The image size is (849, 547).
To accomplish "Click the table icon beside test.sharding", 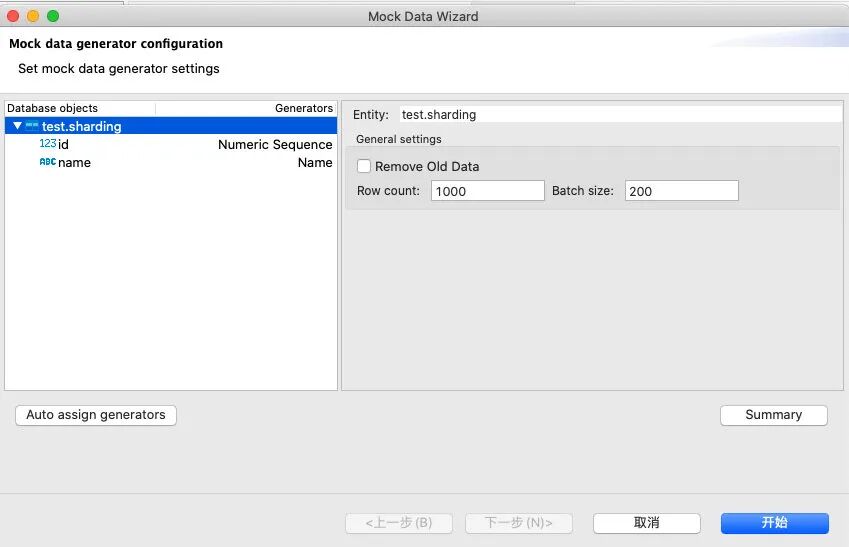I will (x=32, y=127).
